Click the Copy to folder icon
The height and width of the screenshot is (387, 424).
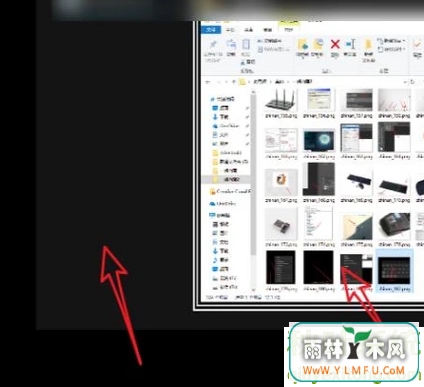318,45
